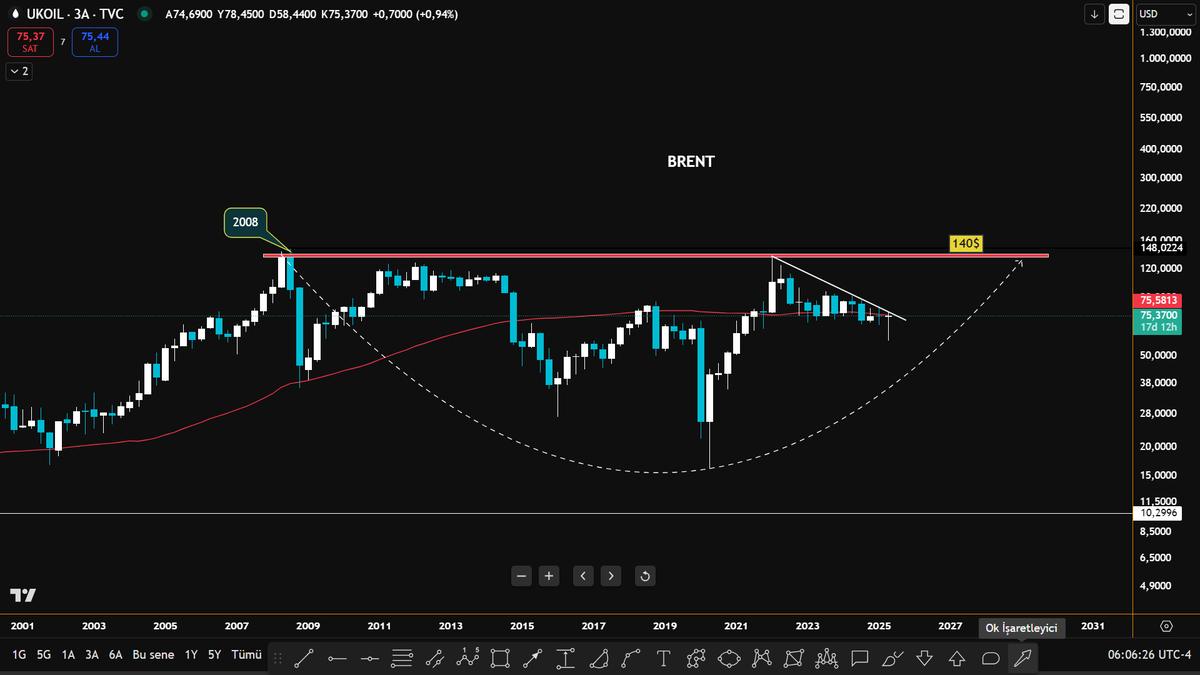
Task: Select the arc/angle drawing tool
Action: tap(599, 658)
